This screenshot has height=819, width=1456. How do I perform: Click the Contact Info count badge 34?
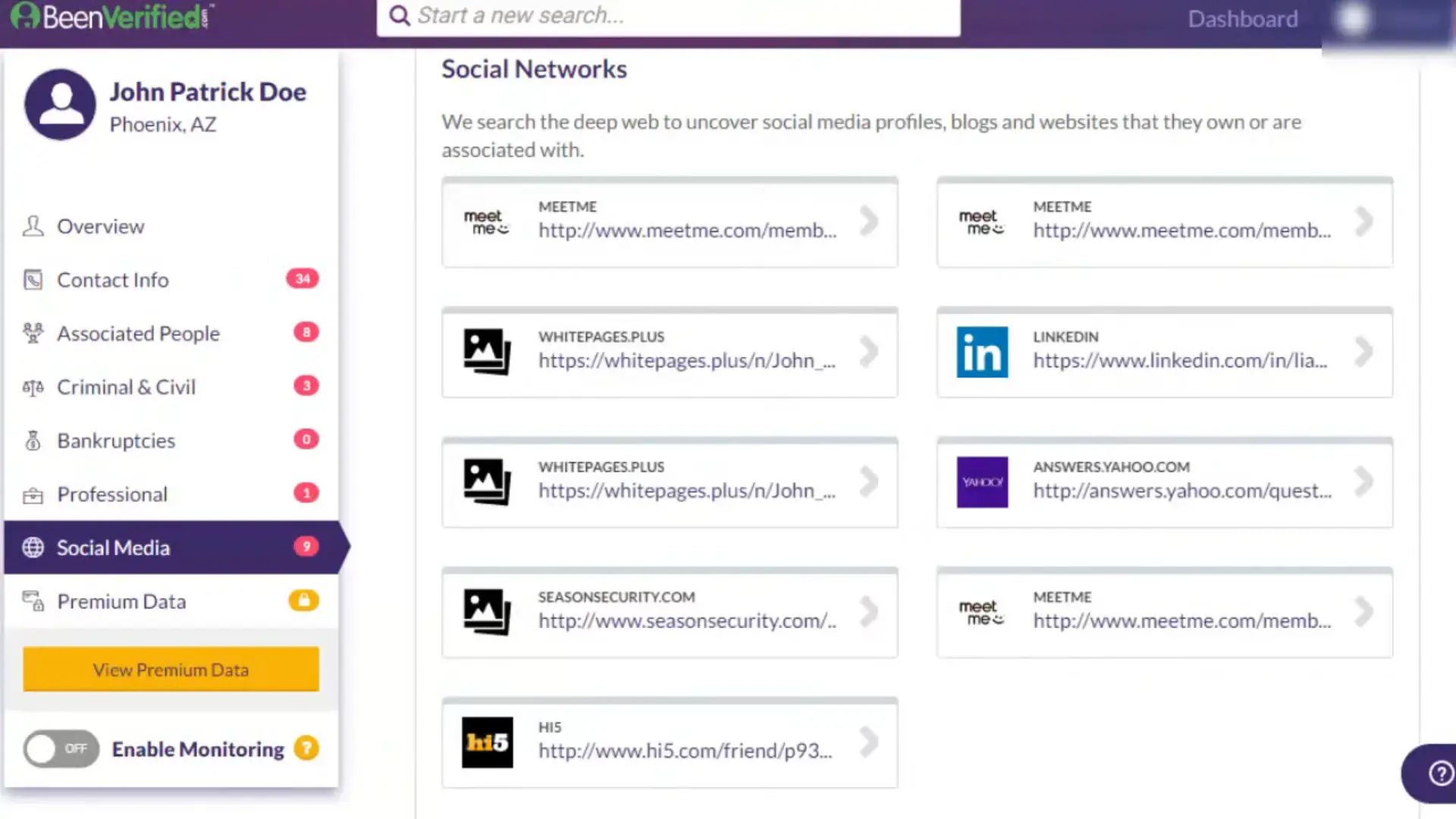click(x=303, y=278)
